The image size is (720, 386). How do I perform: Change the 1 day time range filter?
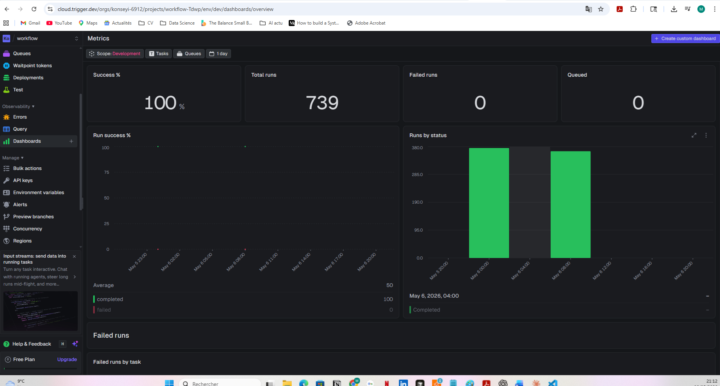pyautogui.click(x=219, y=54)
